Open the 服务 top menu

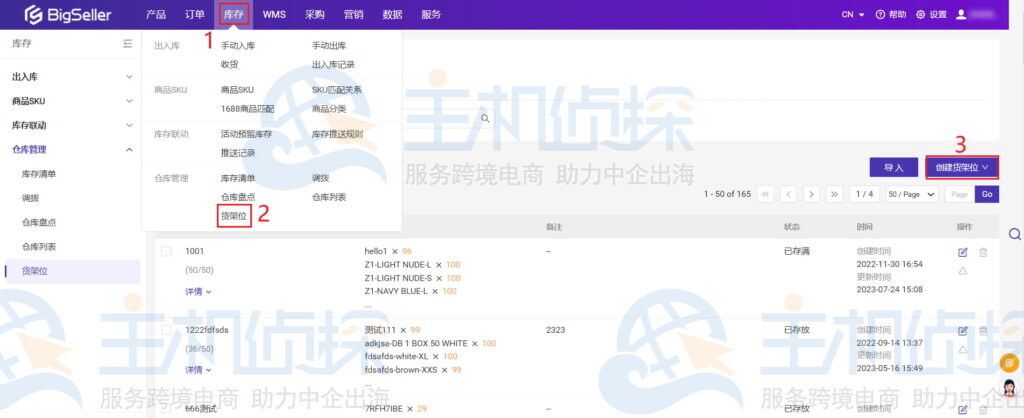click(431, 14)
